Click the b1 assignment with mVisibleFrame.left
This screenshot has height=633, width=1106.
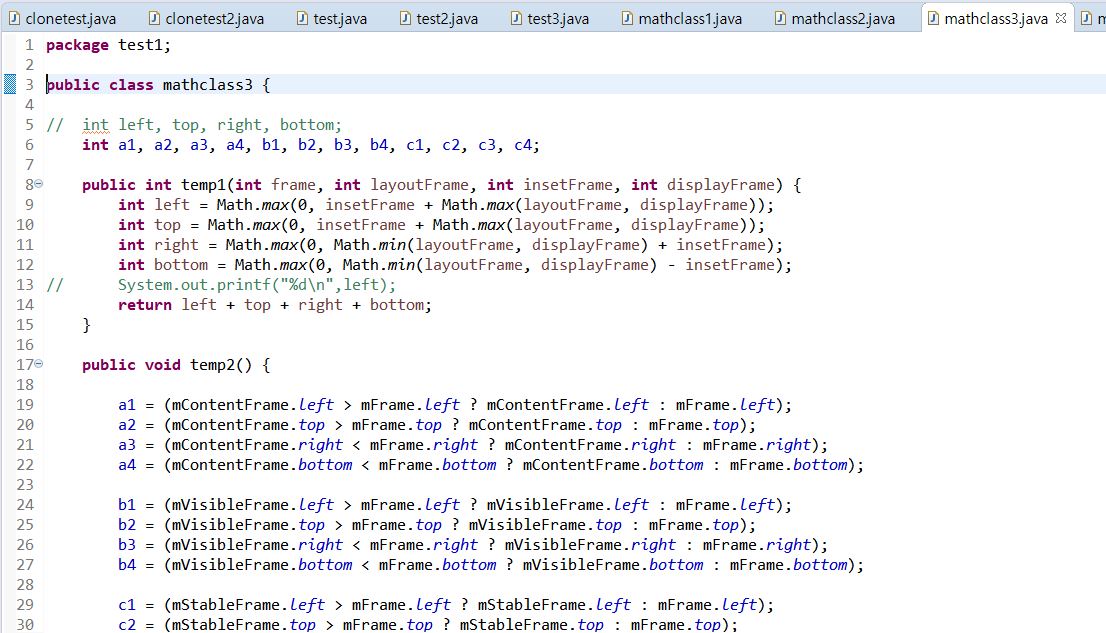coord(455,505)
